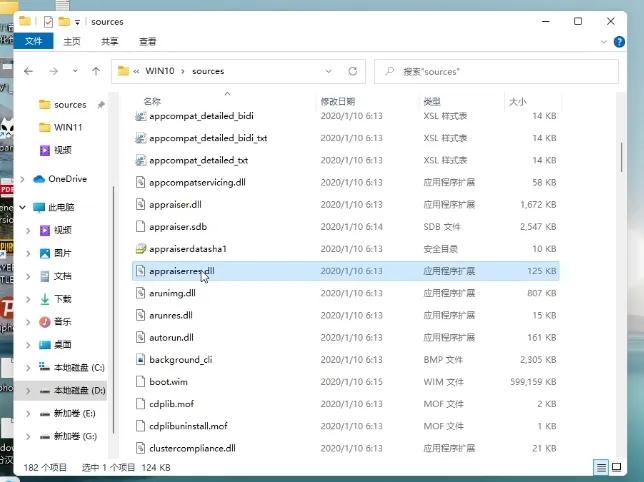Select 新加卷 (G:) drive
The width and height of the screenshot is (644, 482).
point(69,436)
